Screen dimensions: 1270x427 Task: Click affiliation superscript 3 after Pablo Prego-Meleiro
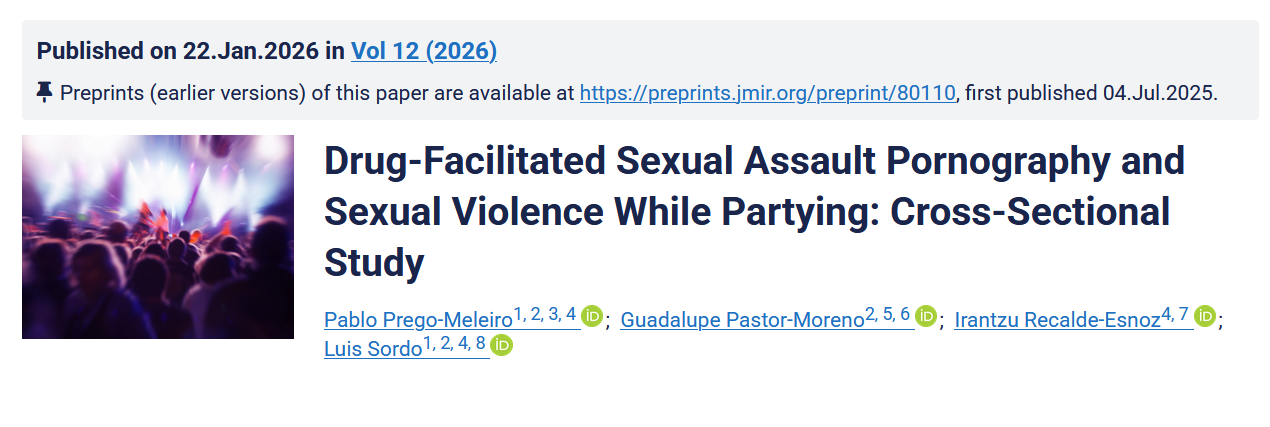click(553, 314)
